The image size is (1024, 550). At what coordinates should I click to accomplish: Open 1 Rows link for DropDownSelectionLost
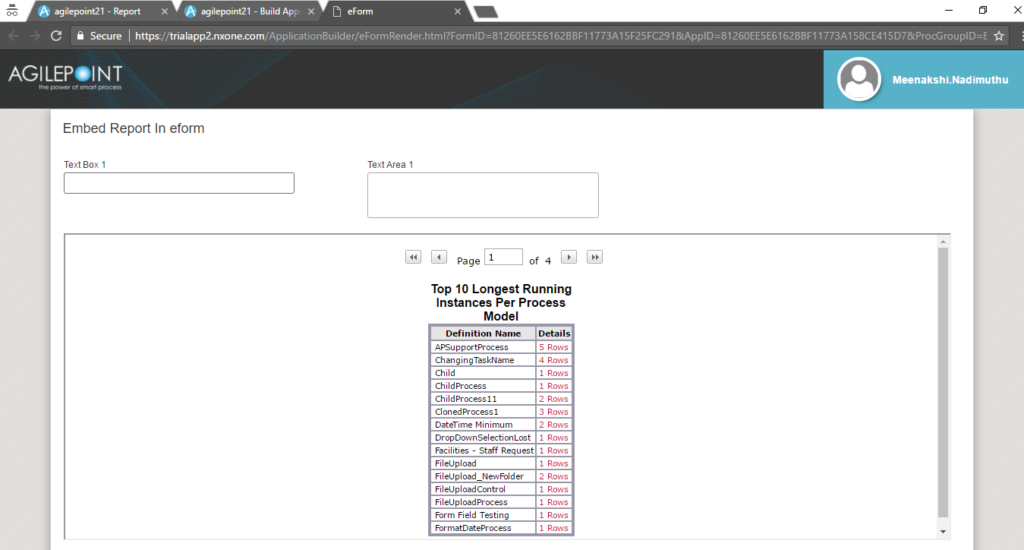coord(554,438)
